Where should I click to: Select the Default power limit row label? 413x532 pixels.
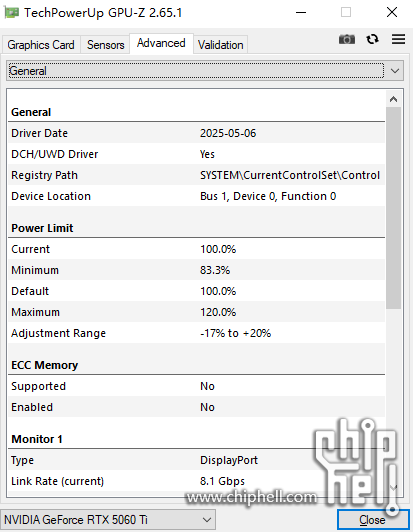(x=30, y=291)
